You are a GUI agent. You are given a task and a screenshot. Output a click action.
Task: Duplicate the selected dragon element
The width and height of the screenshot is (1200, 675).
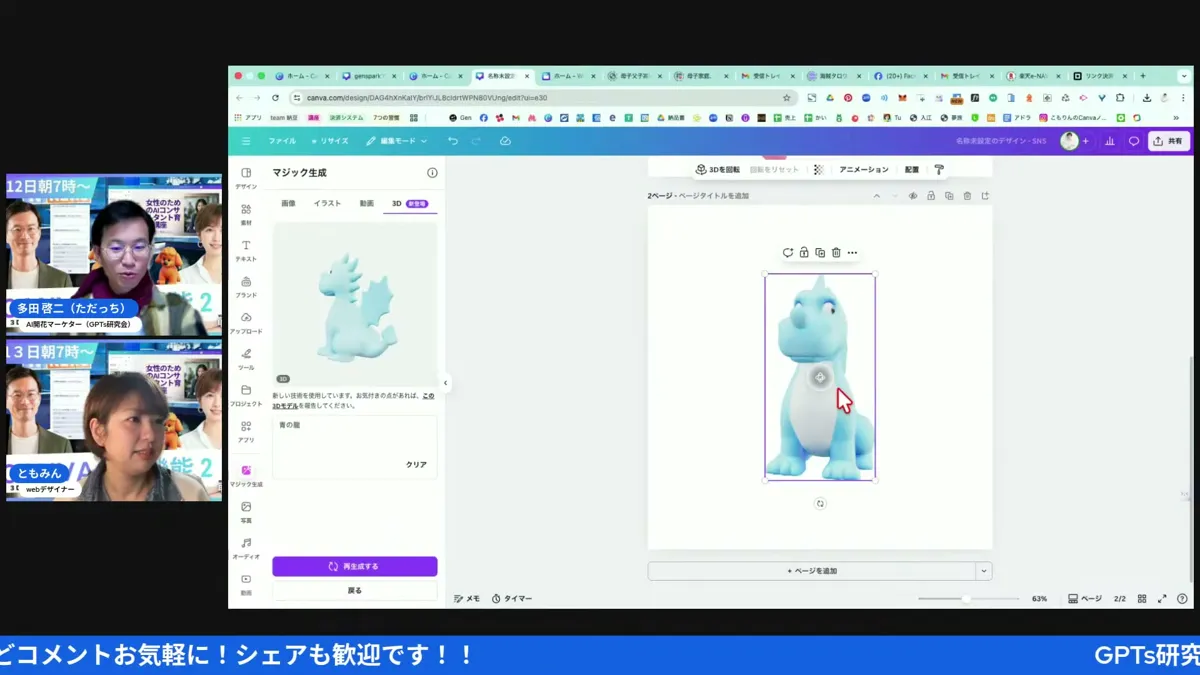click(x=820, y=253)
